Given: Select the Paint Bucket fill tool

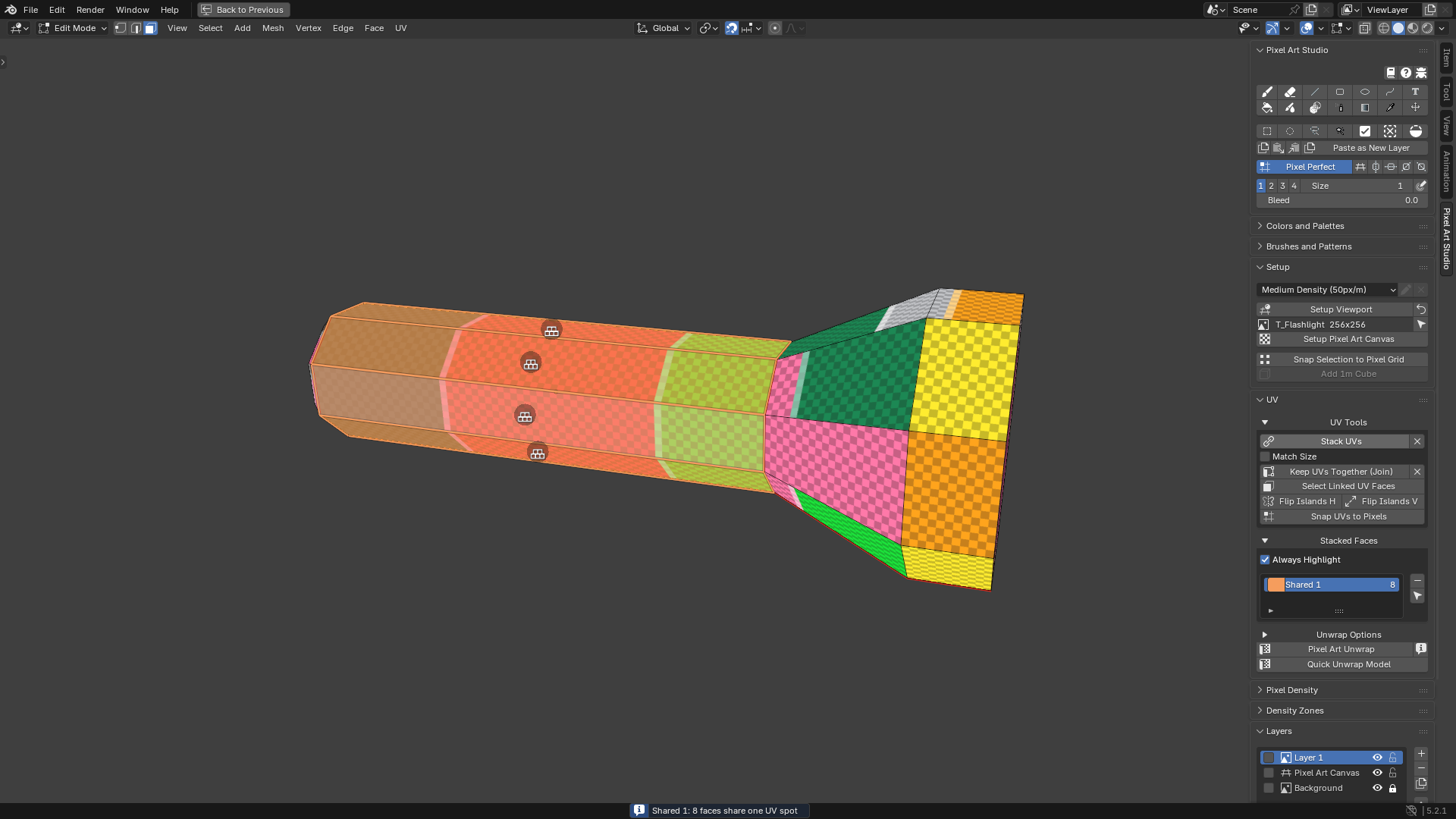Looking at the screenshot, I should pos(1266,108).
